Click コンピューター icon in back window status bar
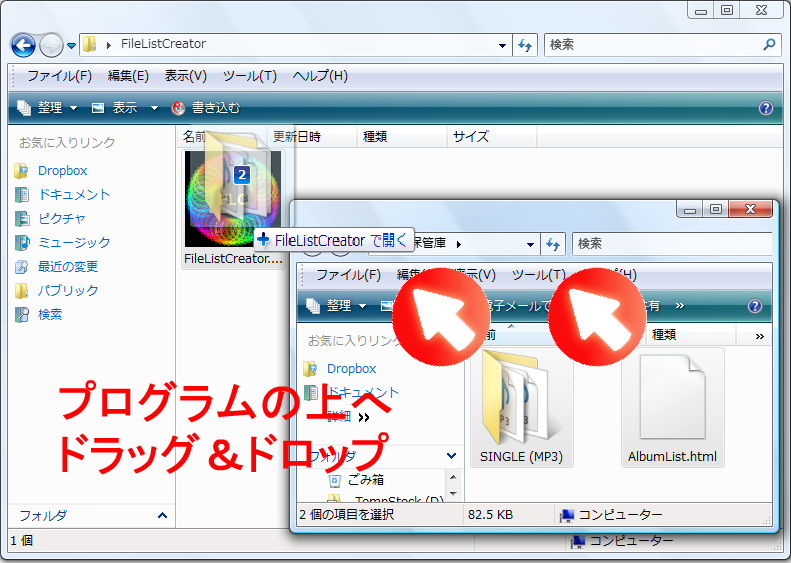The width and height of the screenshot is (791, 563). (x=577, y=541)
